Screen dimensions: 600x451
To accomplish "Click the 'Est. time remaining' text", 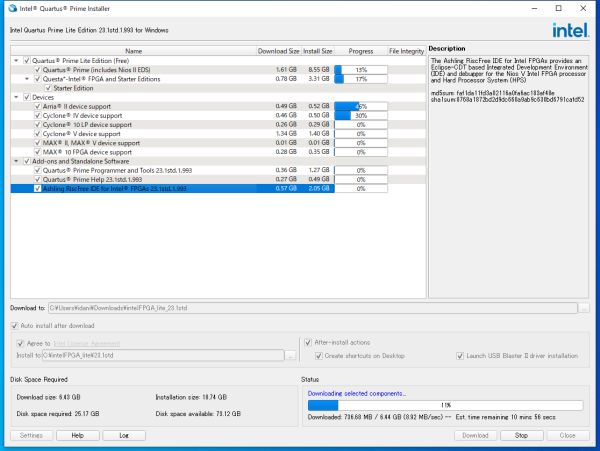I will [x=505, y=417].
